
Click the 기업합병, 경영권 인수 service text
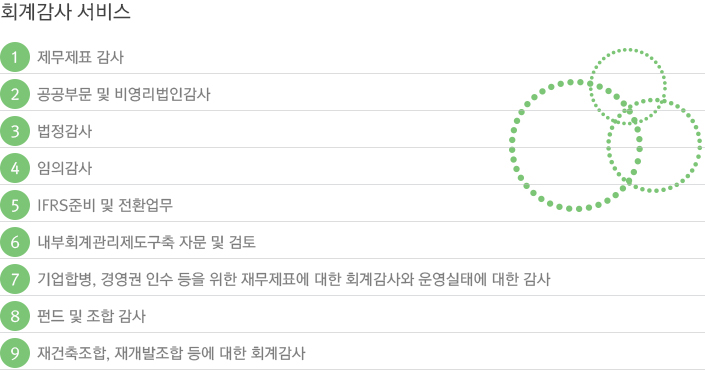tap(294, 279)
